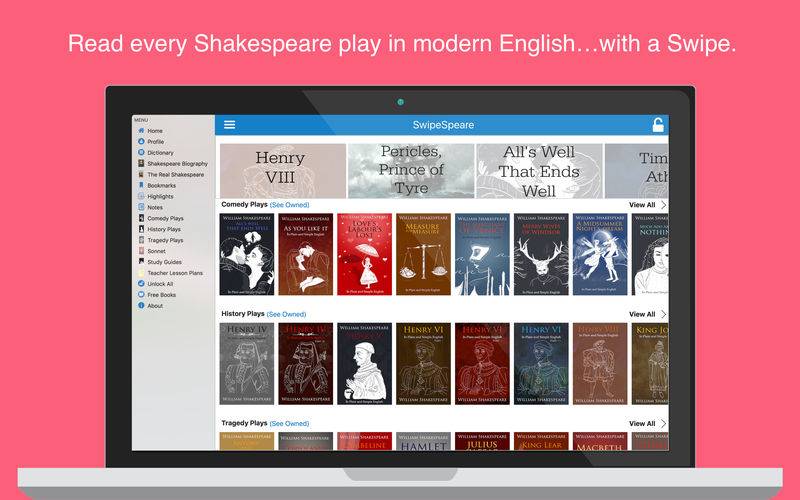Open the Merry Wives of Windsor cover
Screen dimensions: 800x500
tap(541, 254)
